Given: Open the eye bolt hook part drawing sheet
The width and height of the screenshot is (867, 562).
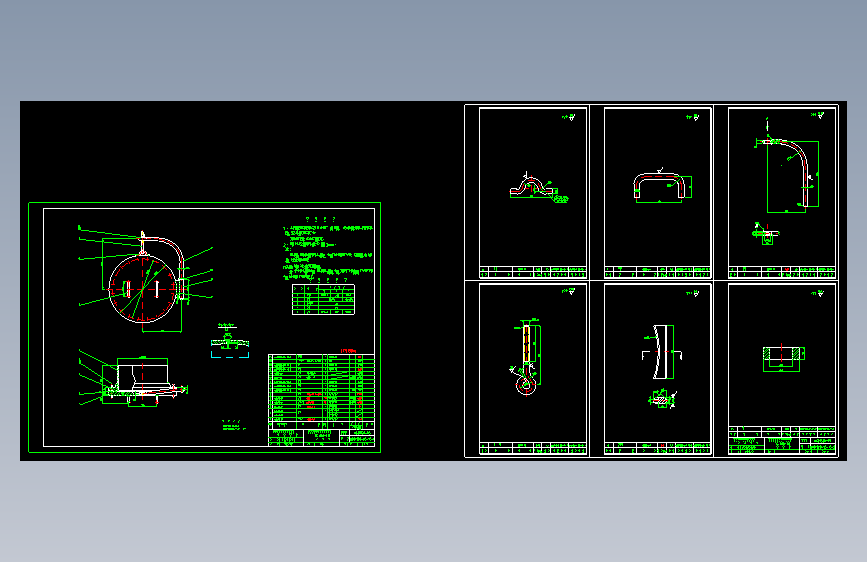Looking at the screenshot, I should point(533,370).
